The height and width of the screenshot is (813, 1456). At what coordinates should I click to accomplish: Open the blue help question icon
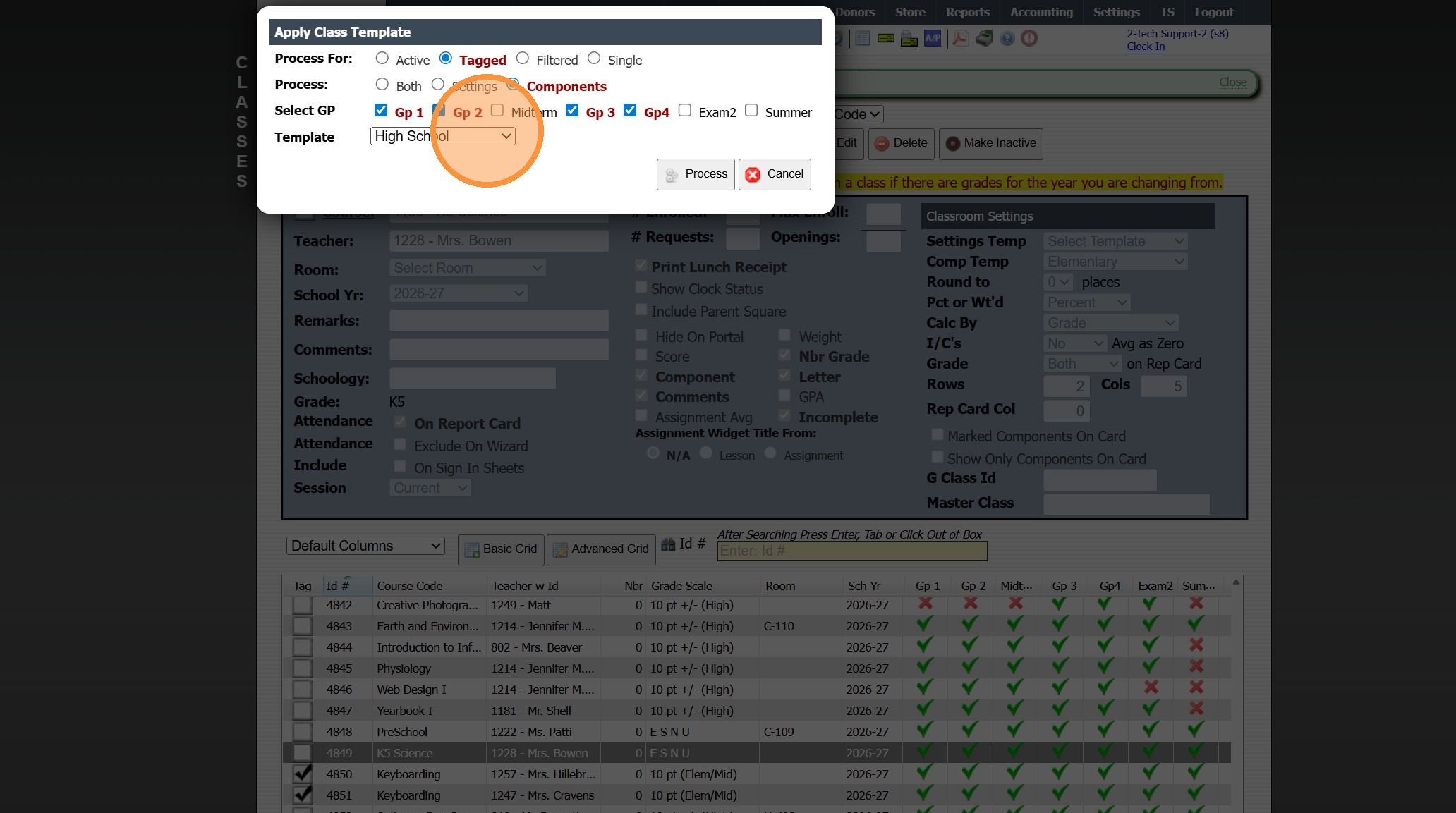(1007, 39)
